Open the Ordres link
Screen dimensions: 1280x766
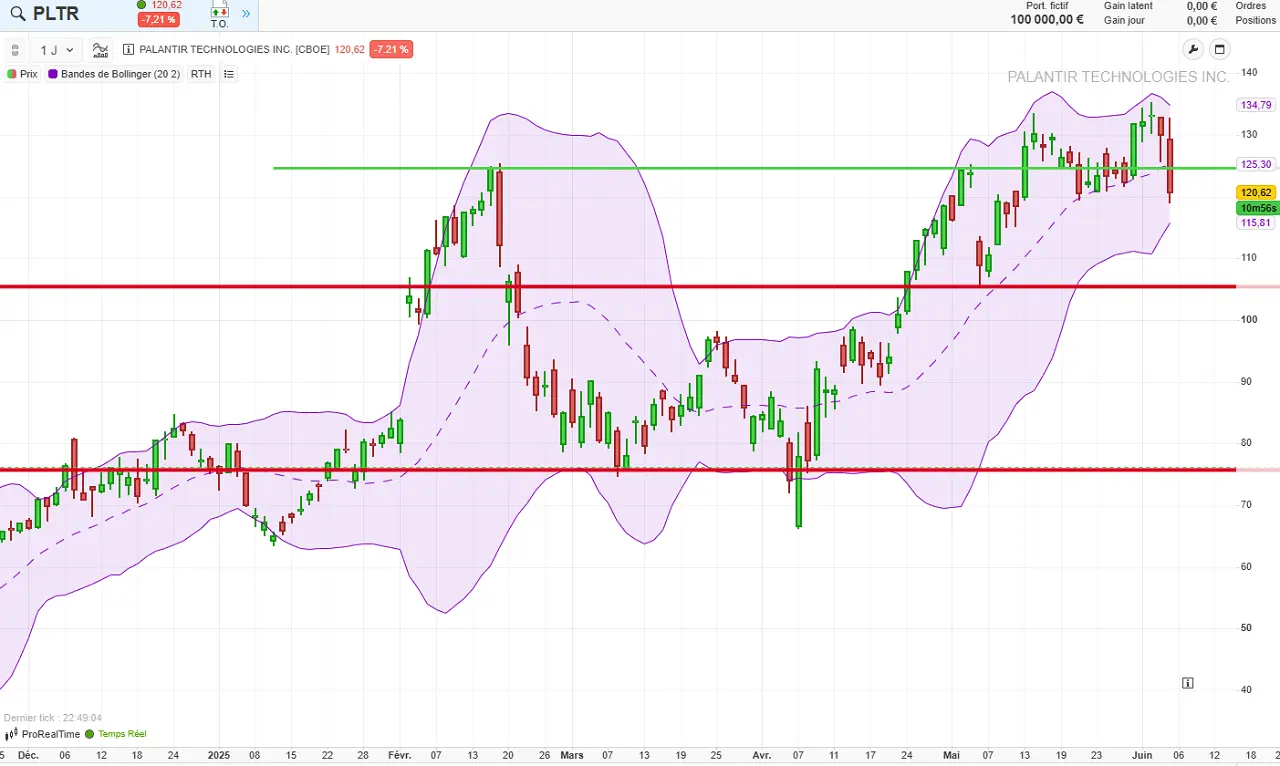tap(1251, 6)
